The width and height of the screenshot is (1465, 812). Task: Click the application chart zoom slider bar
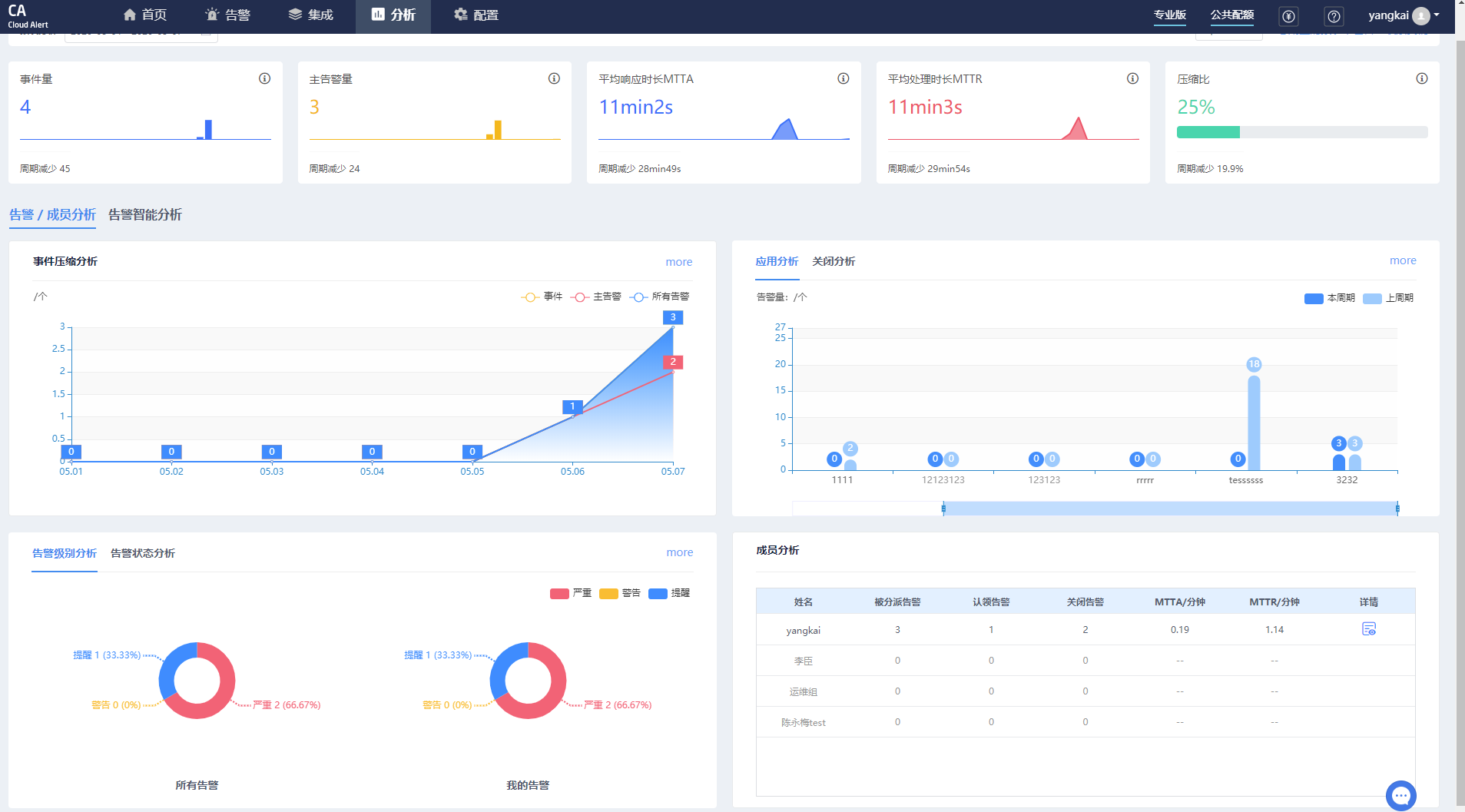tap(1171, 509)
